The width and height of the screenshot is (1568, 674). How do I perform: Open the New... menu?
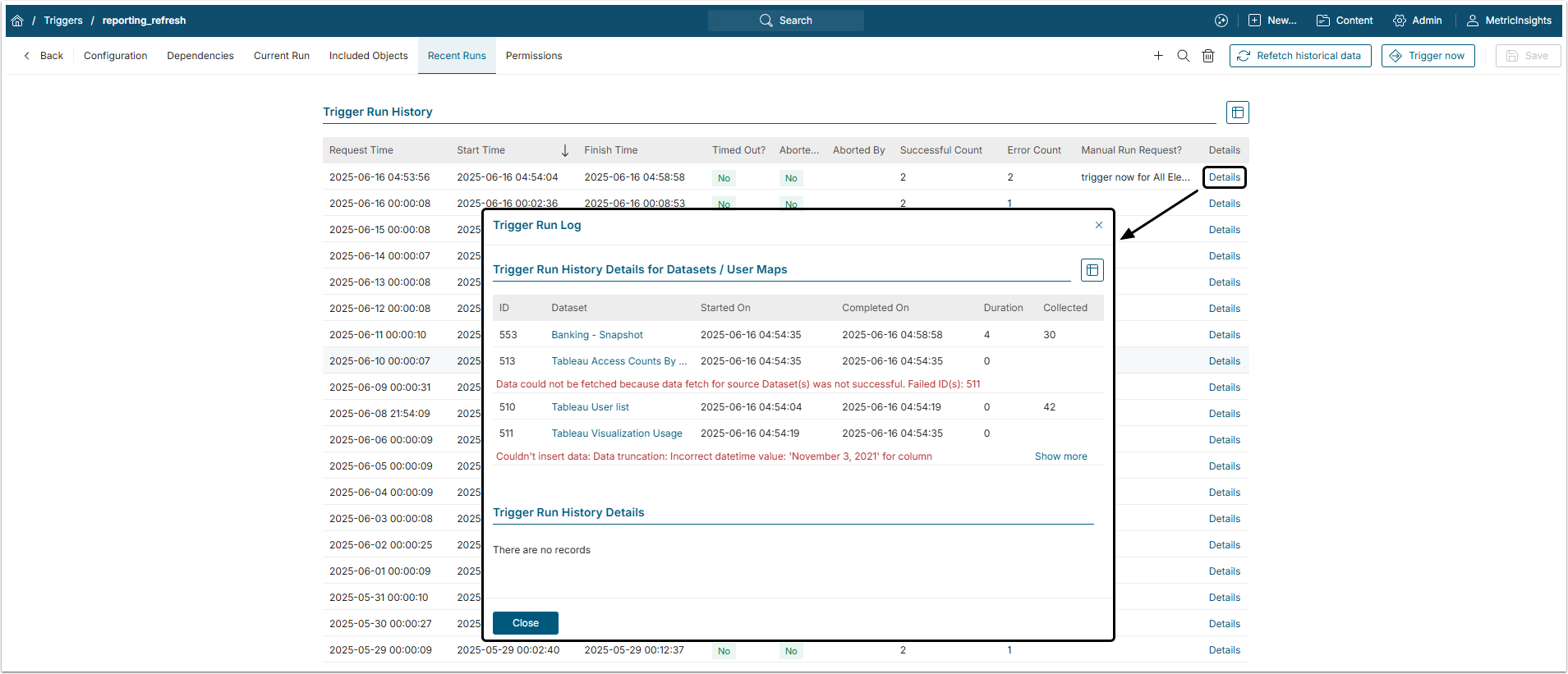point(1272,21)
